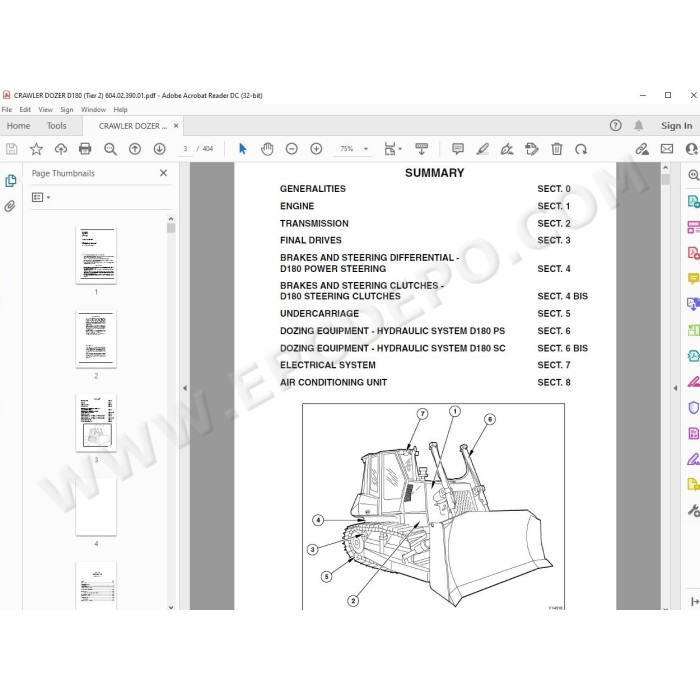This screenshot has height=700, width=700.
Task: Click the Save file icon
Action: pyautogui.click(x=12, y=149)
